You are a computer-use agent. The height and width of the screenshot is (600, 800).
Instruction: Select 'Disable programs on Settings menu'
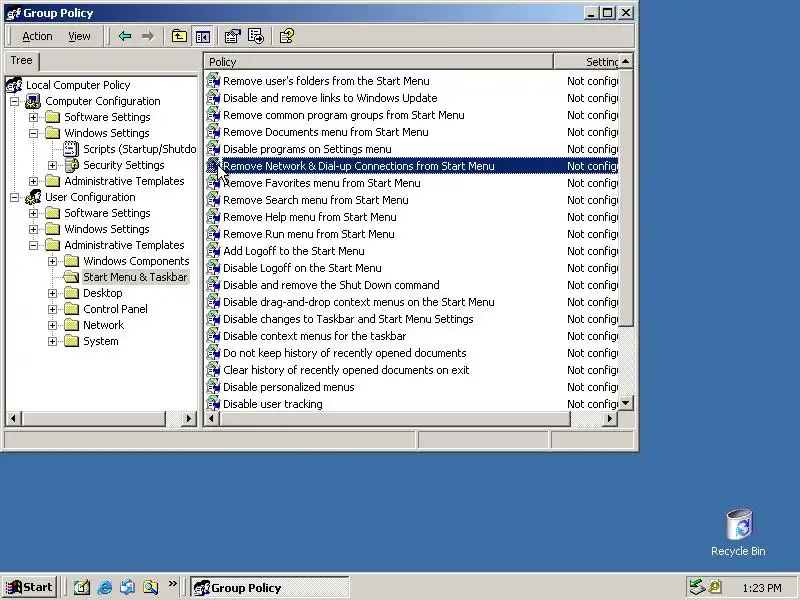(x=307, y=149)
